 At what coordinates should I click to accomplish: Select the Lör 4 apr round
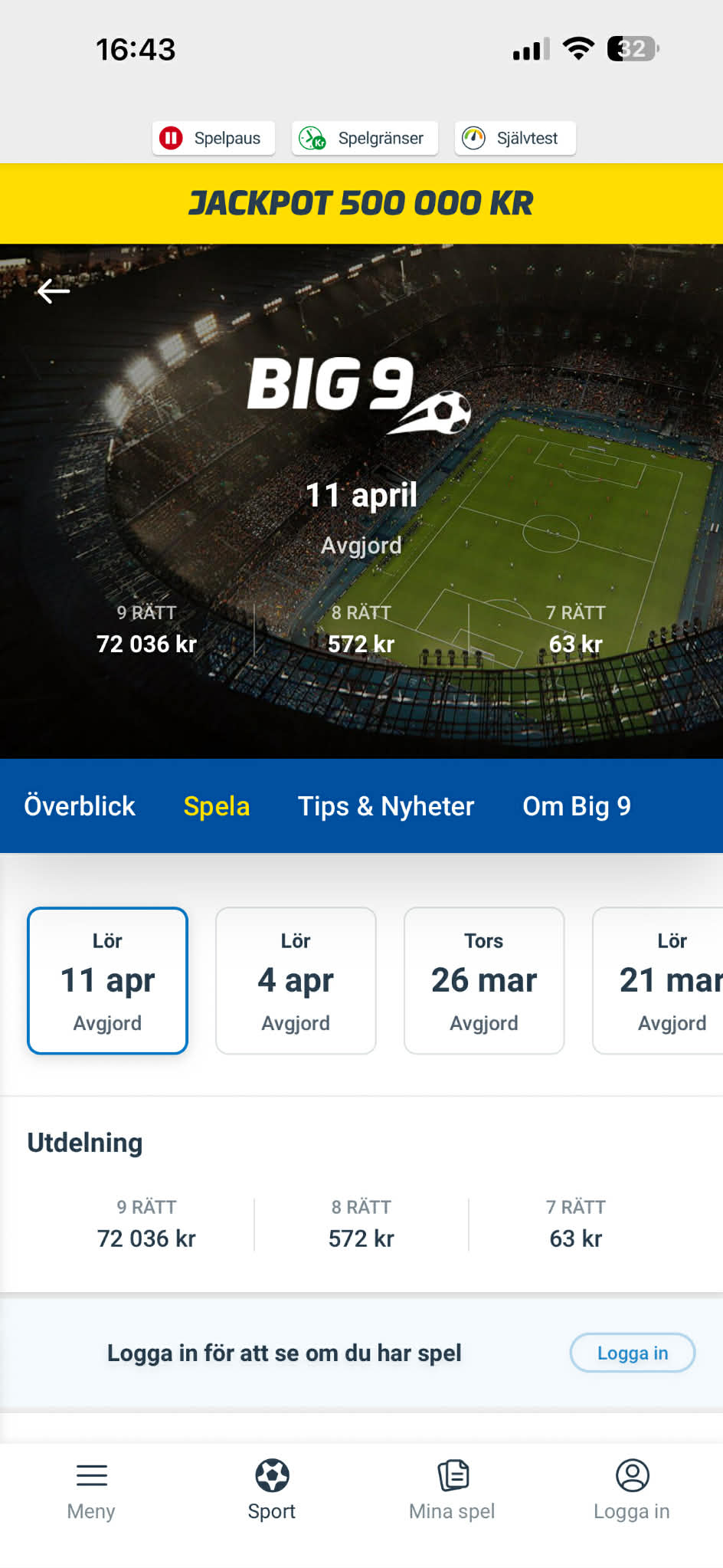pyautogui.click(x=296, y=981)
